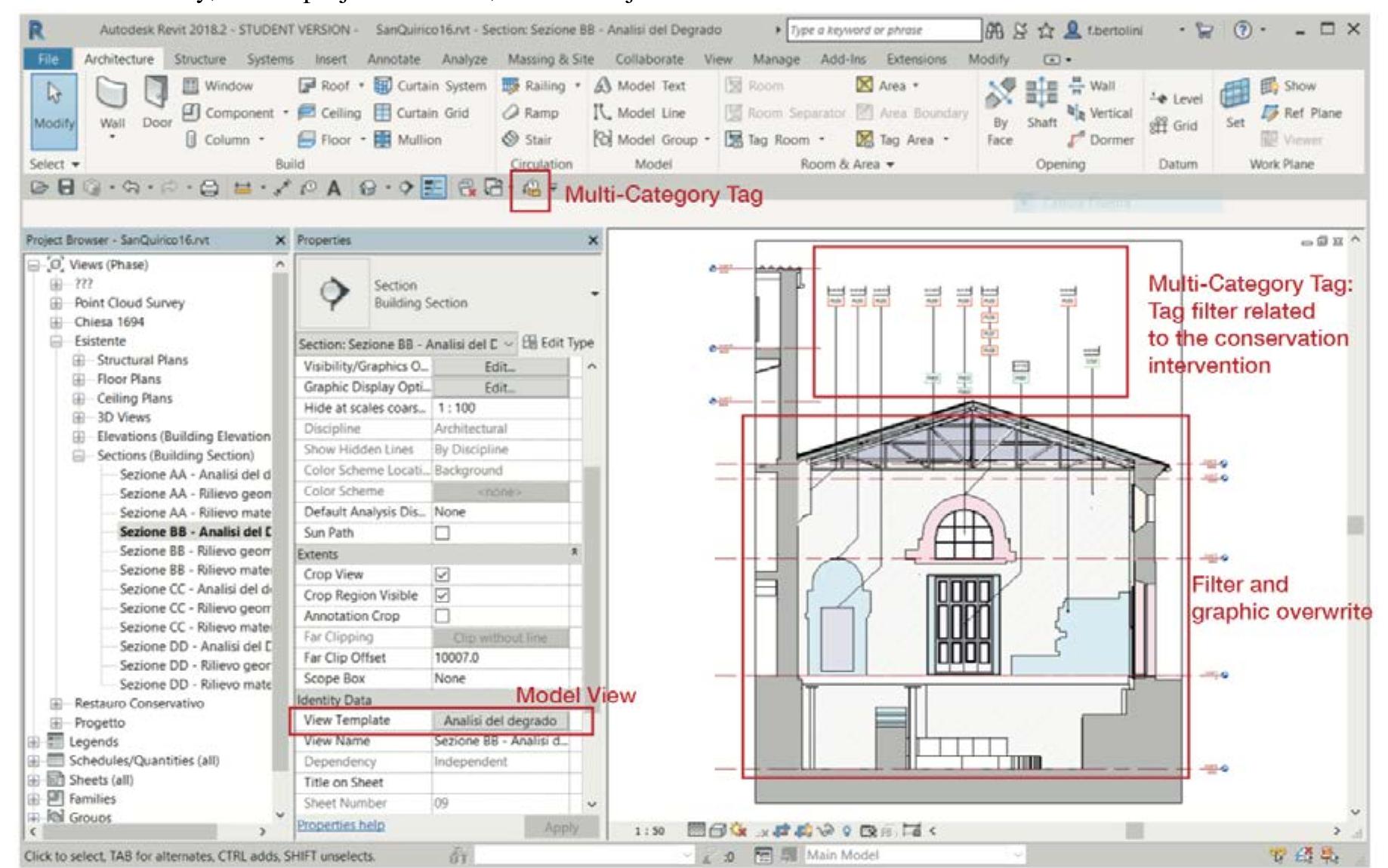
Task: Click the Window tool icon
Action: (x=191, y=86)
